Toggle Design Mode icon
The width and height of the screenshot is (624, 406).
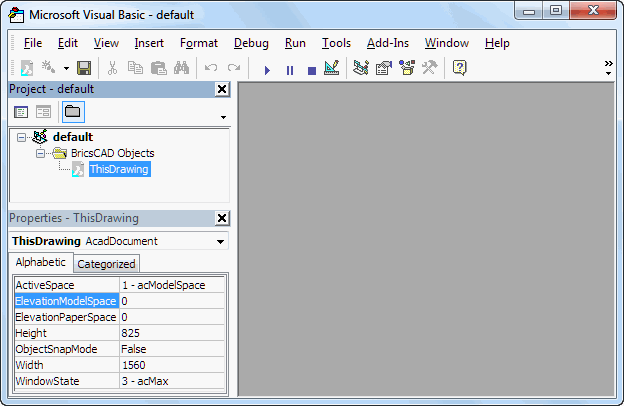pyautogui.click(x=332, y=68)
